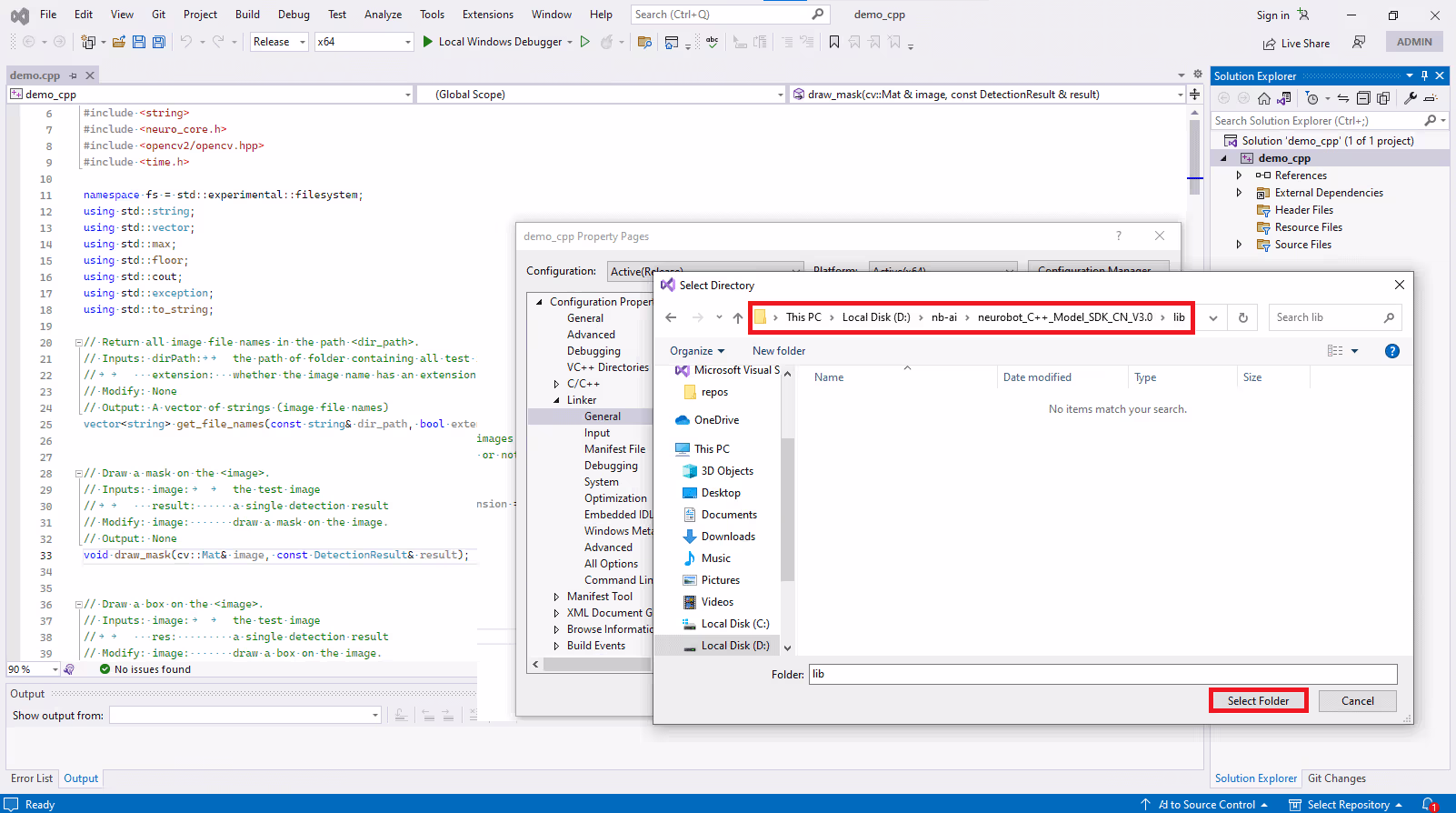Click Preview Selected Items icon in Solution Explorer
The image size is (1456, 813).
click(x=1431, y=98)
